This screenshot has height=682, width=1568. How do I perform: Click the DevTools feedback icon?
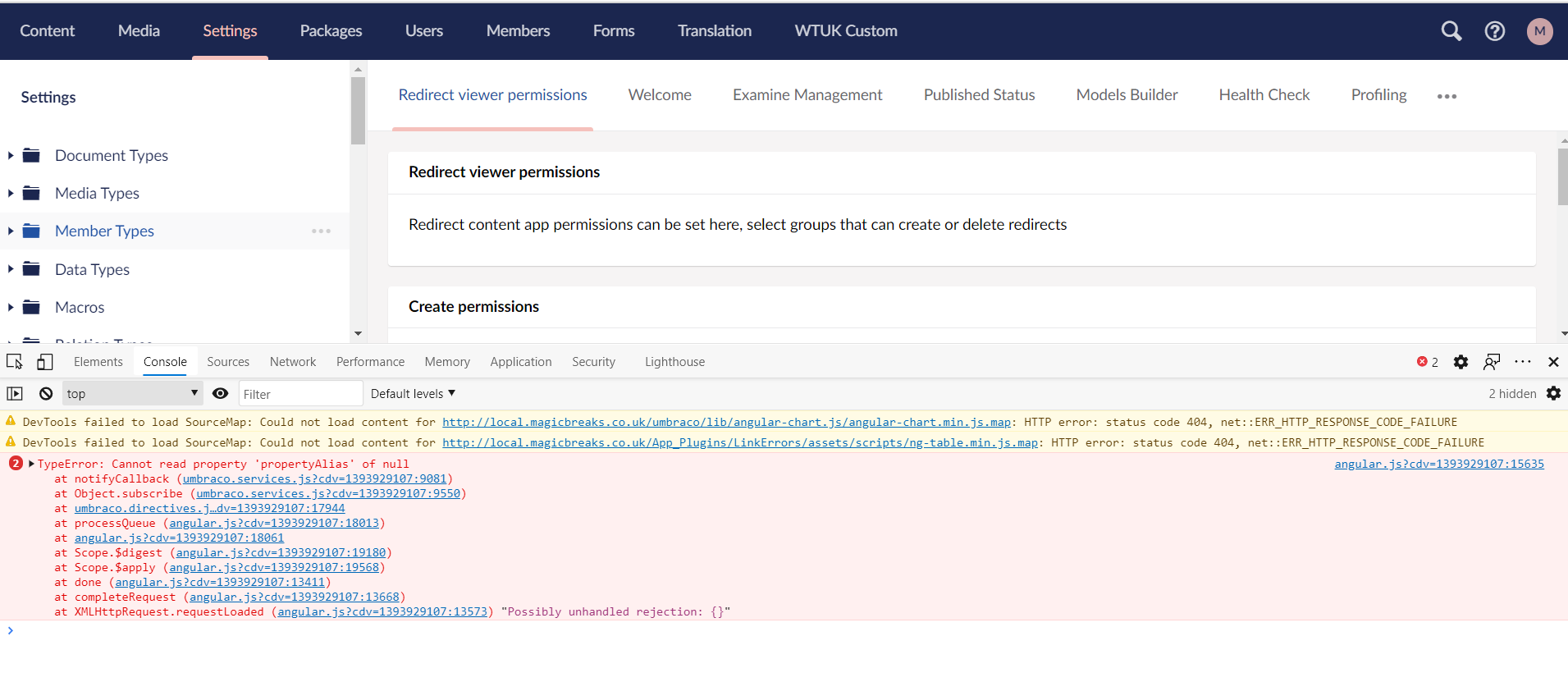point(1492,362)
